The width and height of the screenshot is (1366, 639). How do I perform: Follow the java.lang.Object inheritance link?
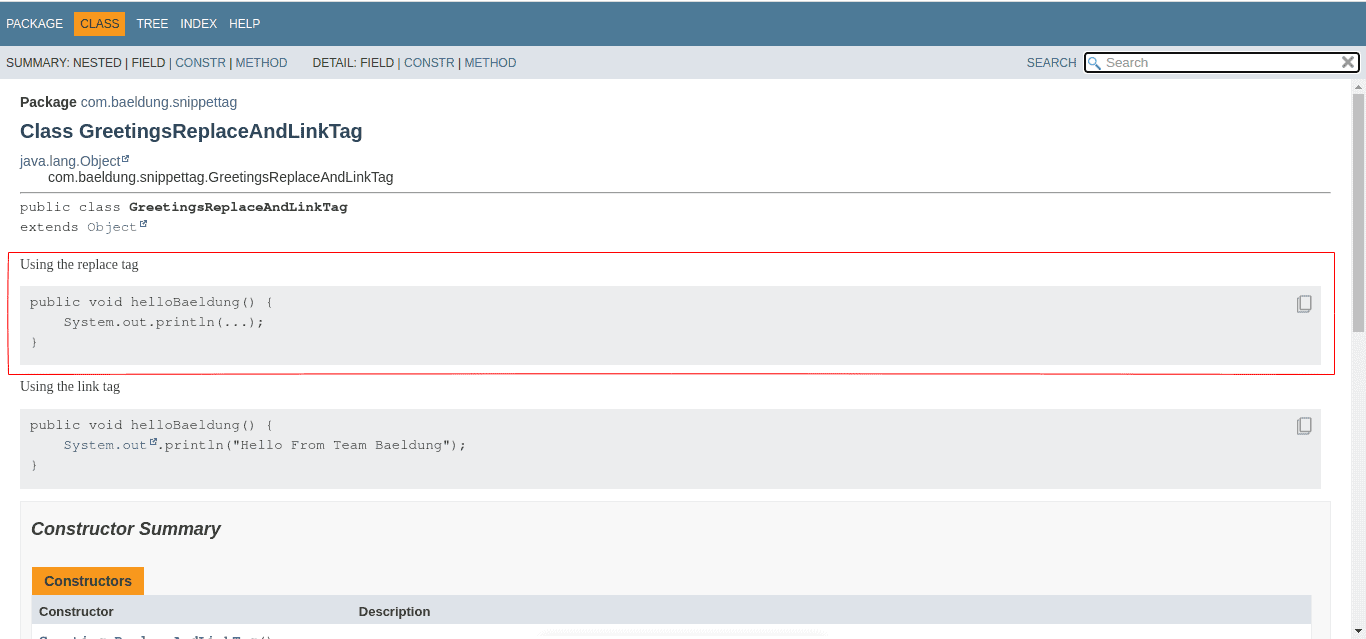(70, 161)
